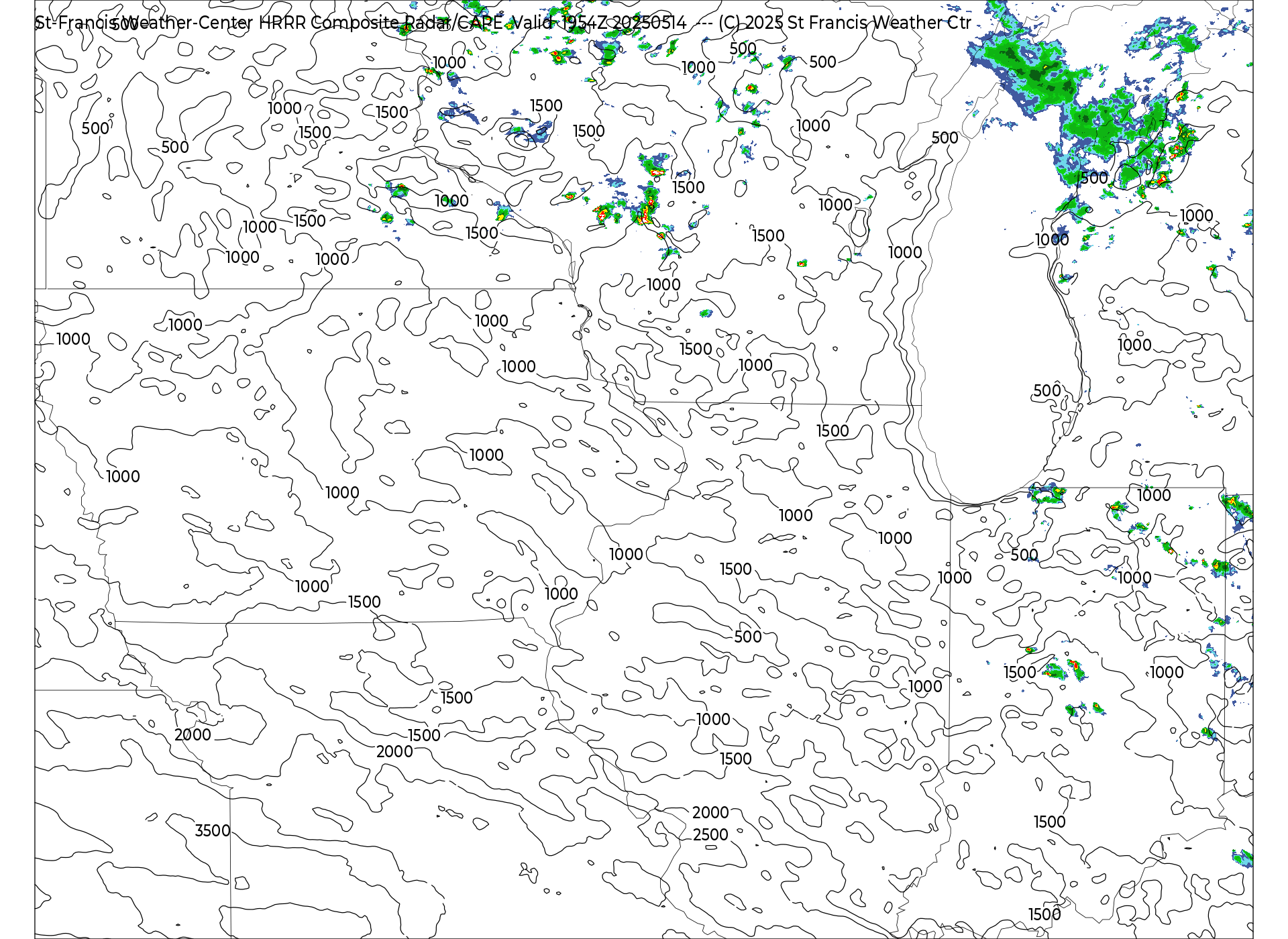Select the 'HRRR Composite Radar/CAPE' title text
The image size is (1288, 939).
pos(380,23)
